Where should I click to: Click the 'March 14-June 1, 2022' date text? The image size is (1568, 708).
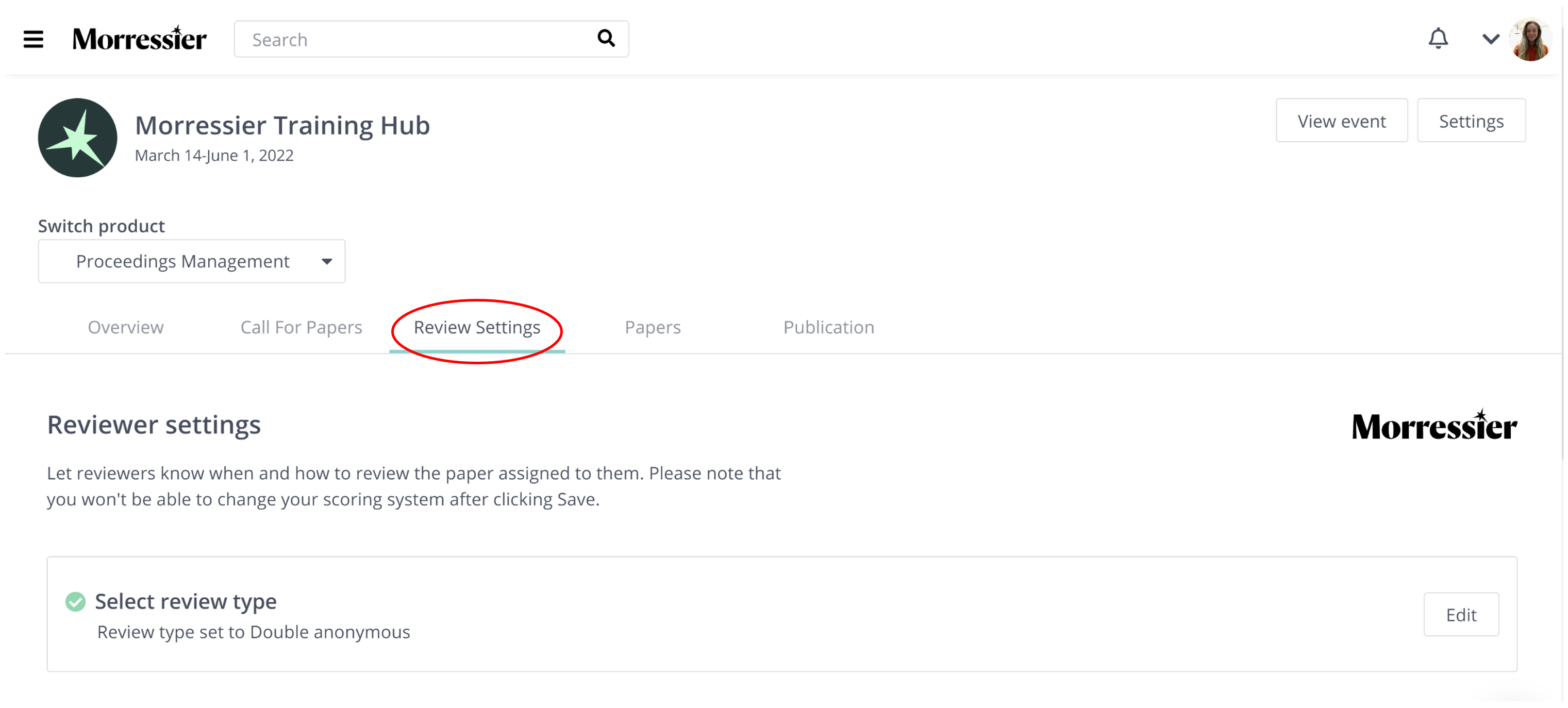coord(214,156)
